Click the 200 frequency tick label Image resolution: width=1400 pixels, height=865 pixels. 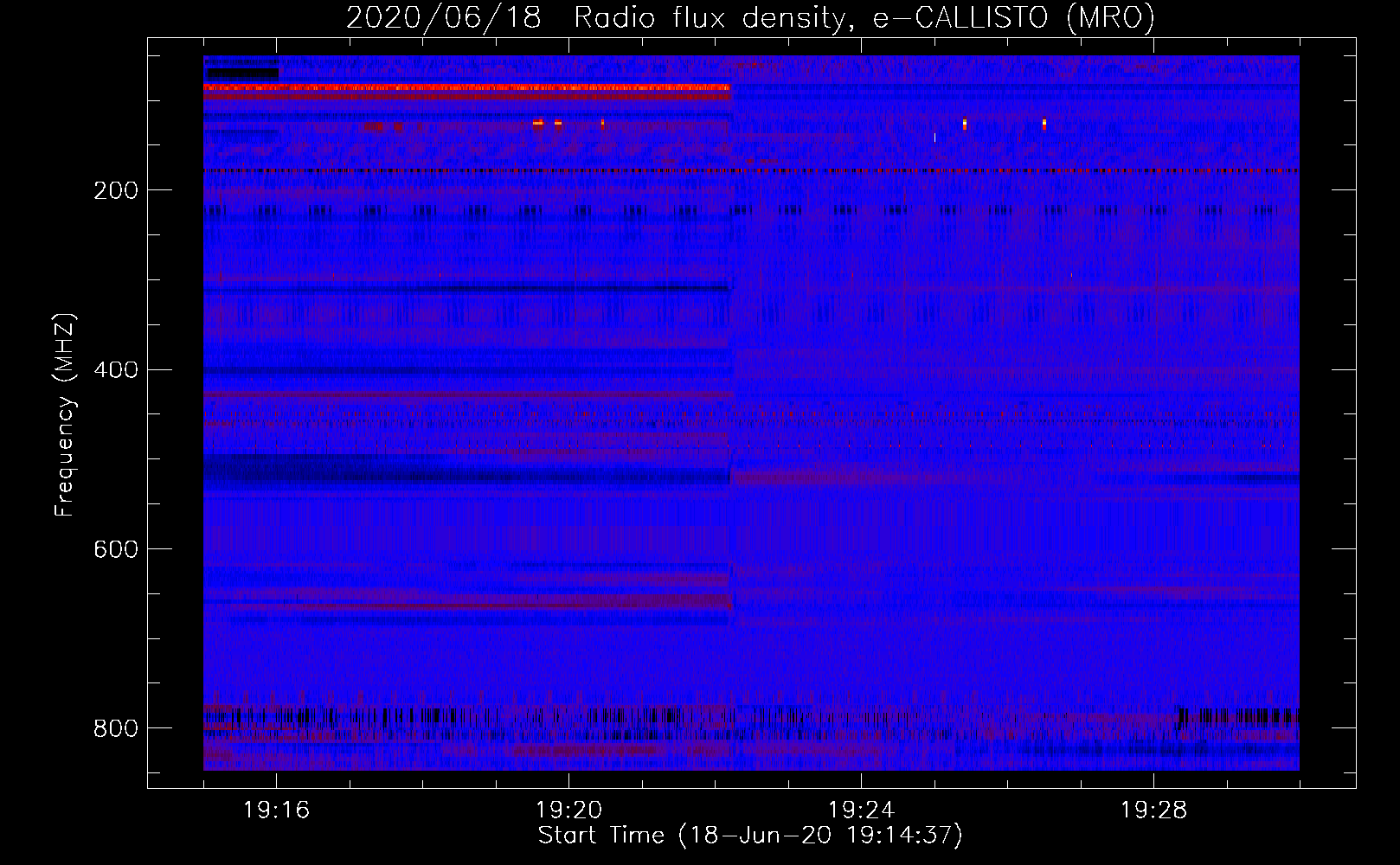tap(116, 190)
